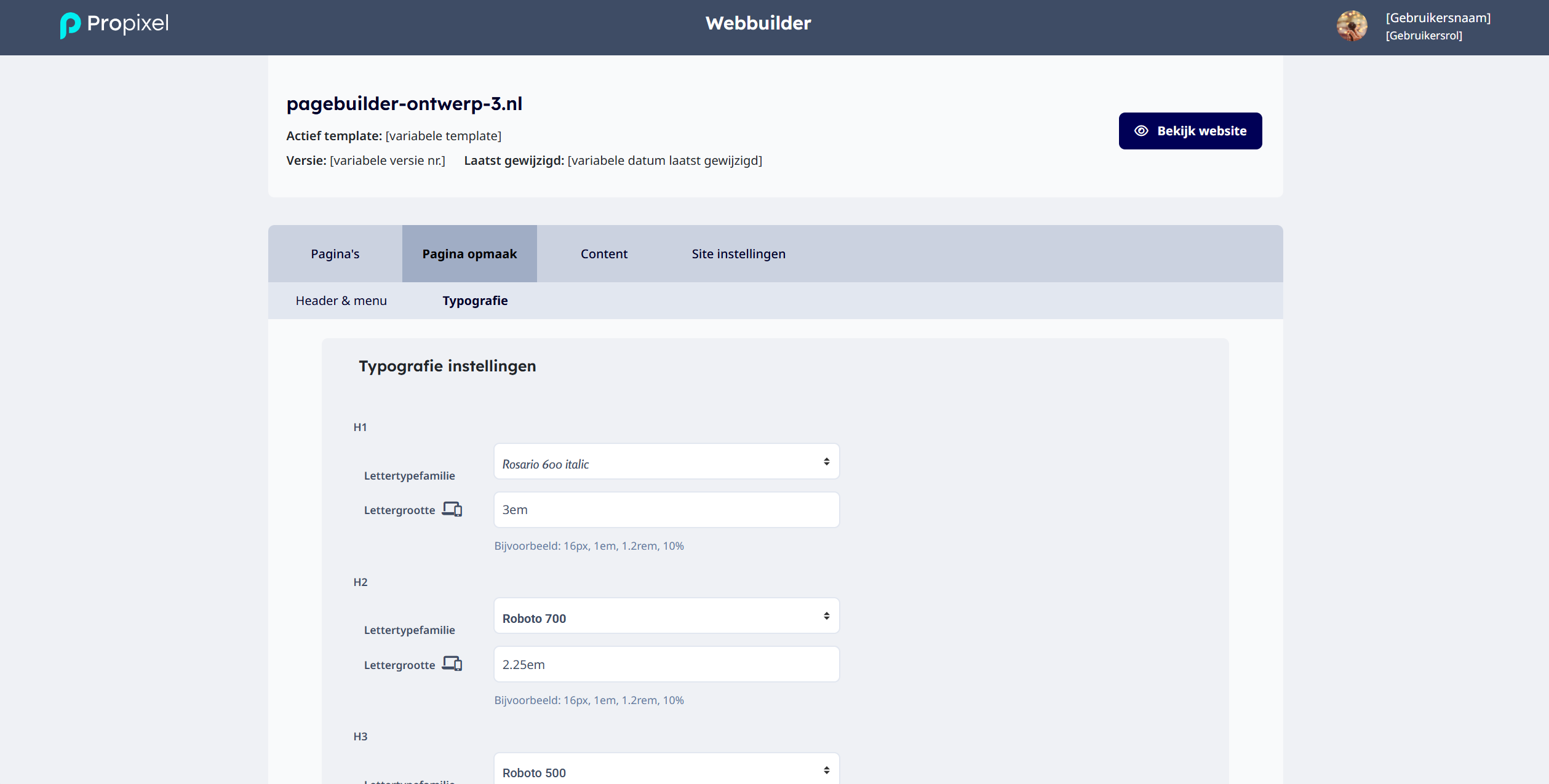Click the Propixel logo icon
Viewport: 1549px width, 784px height.
(70, 25)
